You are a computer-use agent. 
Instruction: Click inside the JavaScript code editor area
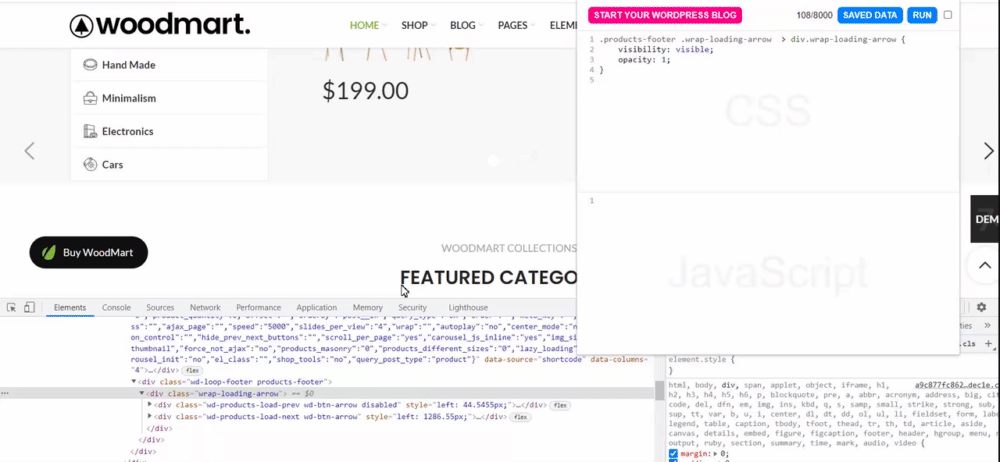pos(767,274)
